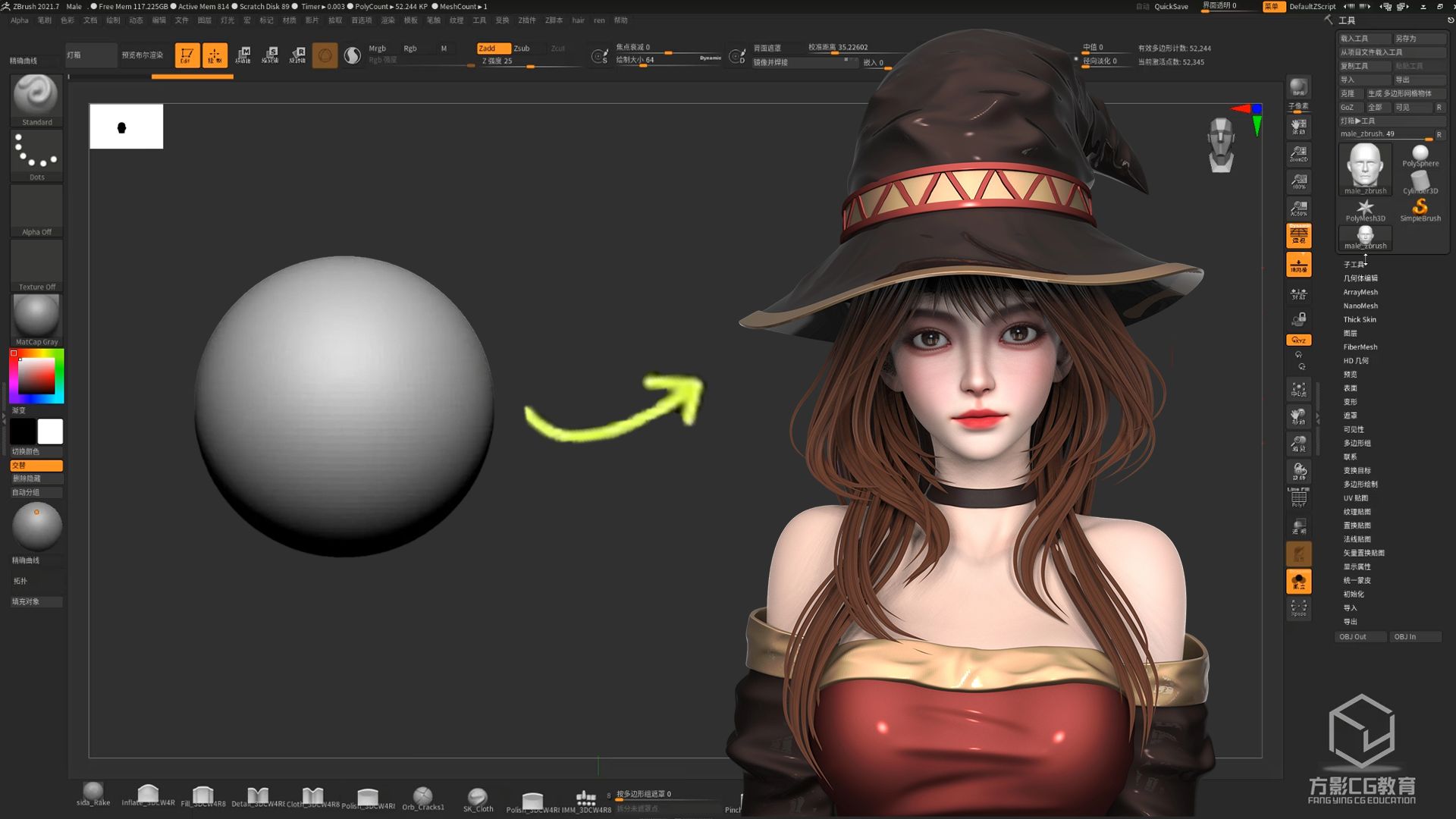Expand the NanoMesh section
Image resolution: width=1456 pixels, height=819 pixels.
(x=1360, y=306)
